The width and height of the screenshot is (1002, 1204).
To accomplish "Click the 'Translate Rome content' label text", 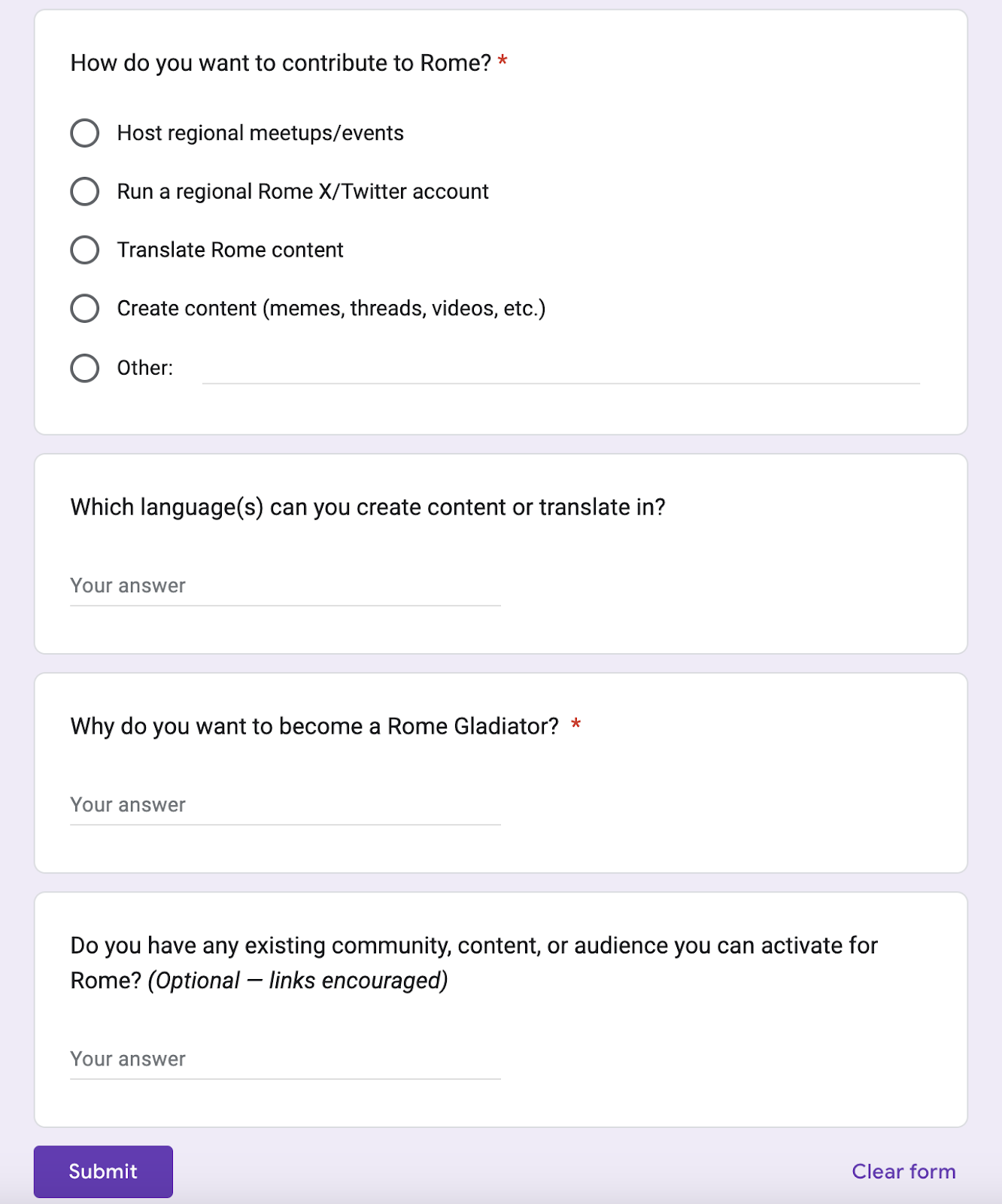I will click(230, 250).
